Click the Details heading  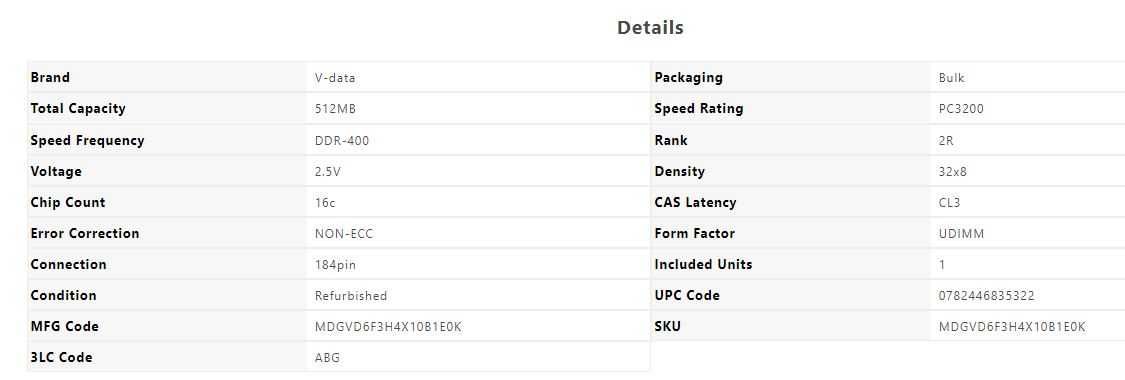[650, 28]
